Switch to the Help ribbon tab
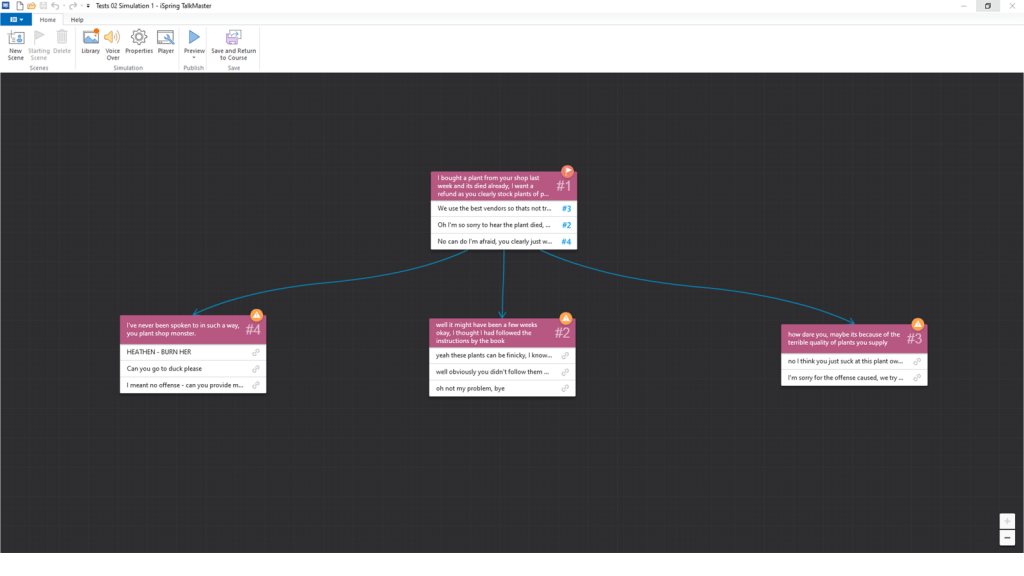 (77, 20)
